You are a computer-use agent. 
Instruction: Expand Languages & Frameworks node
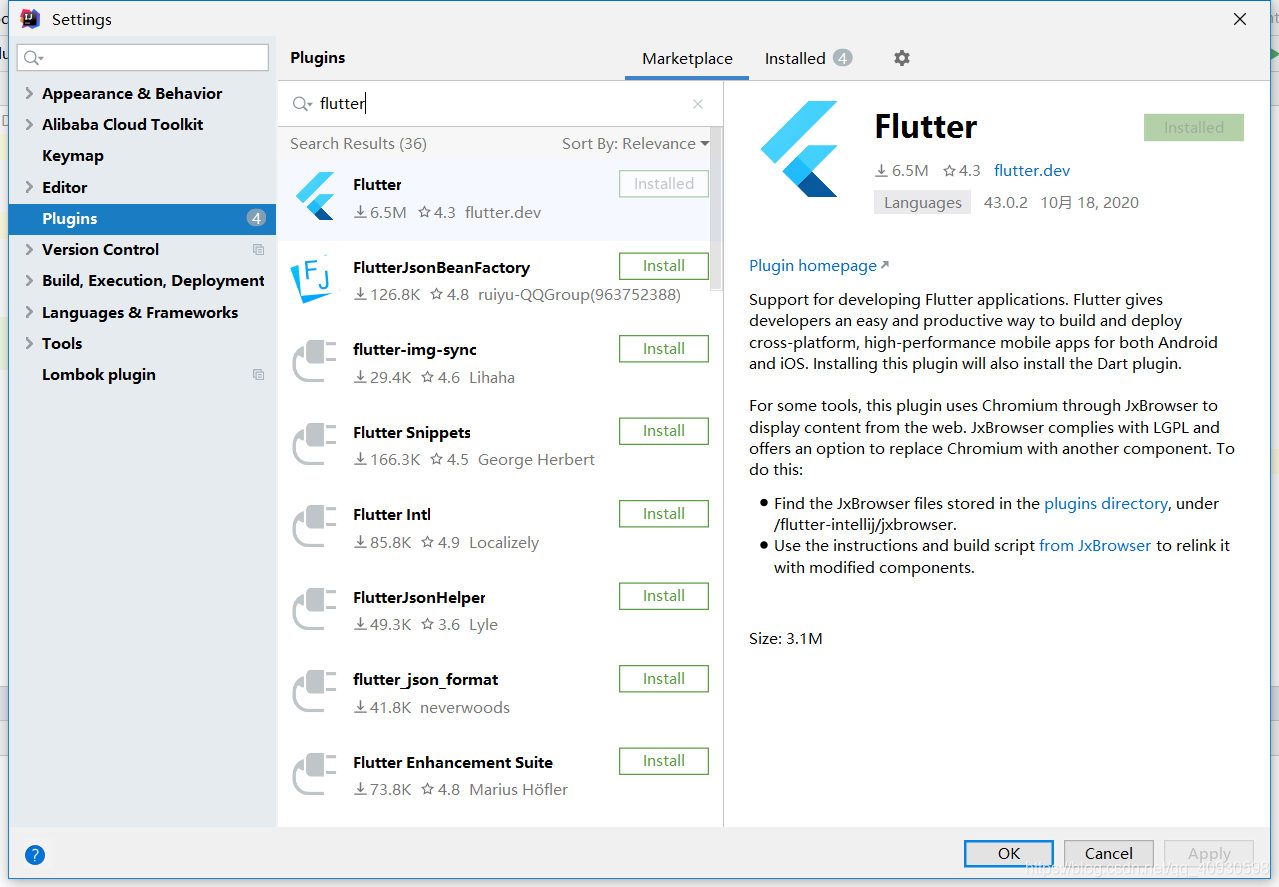pyautogui.click(x=28, y=312)
